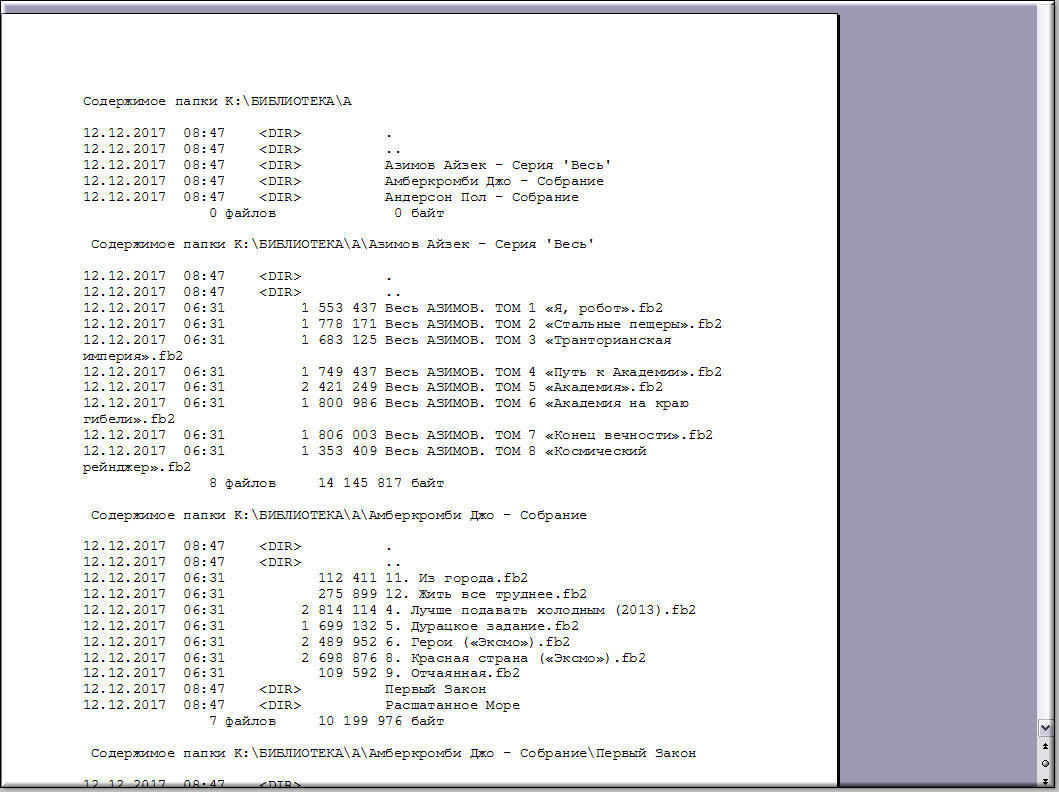This screenshot has width=1059, height=792.
Task: Click file 'ТОМ 2 «Стальные пещеры».fb2'
Action: tap(553, 324)
